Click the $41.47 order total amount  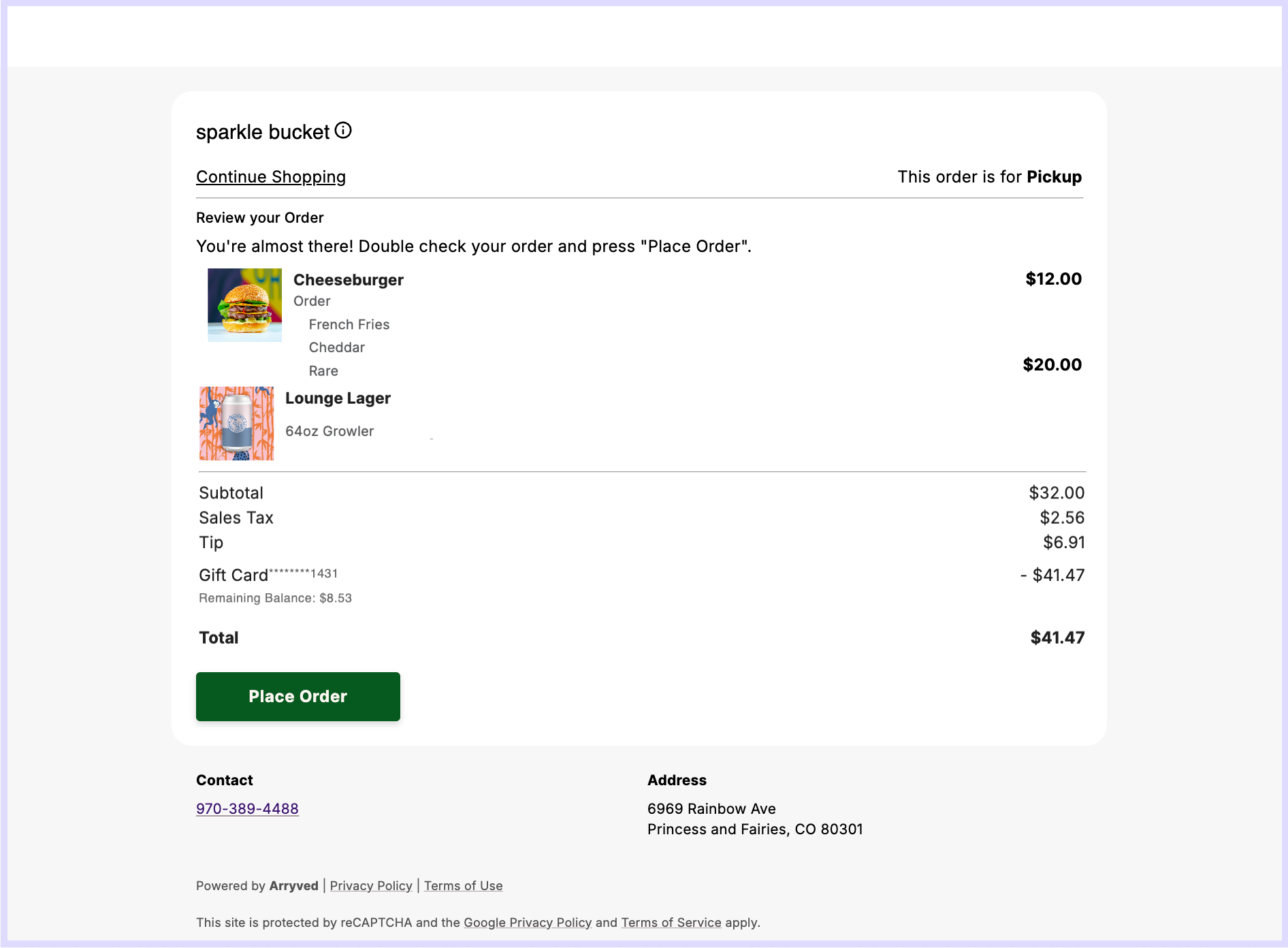pos(1057,638)
